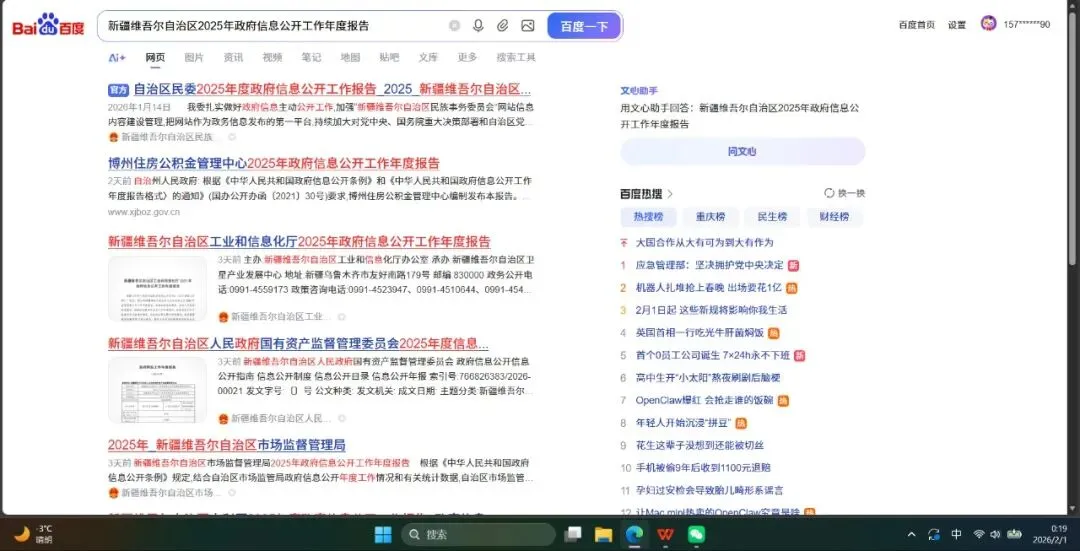This screenshot has width=1080, height=551.
Task: Click thumbnail of 工业和信息化厅 result
Action: [157, 289]
